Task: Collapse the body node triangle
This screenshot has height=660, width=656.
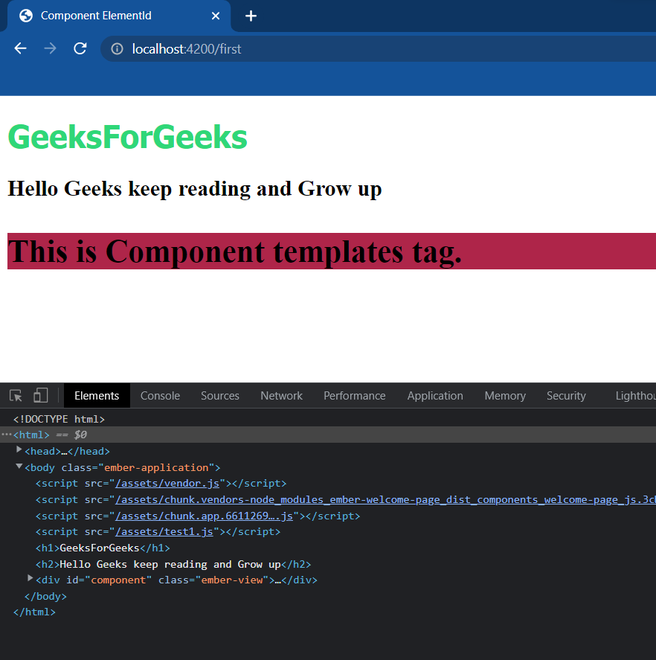Action: tap(19, 466)
